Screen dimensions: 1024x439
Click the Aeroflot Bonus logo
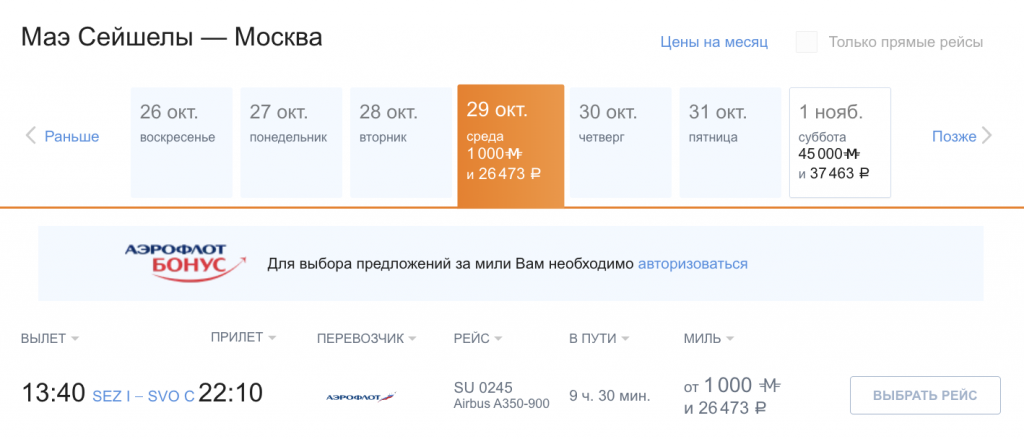coord(186,263)
